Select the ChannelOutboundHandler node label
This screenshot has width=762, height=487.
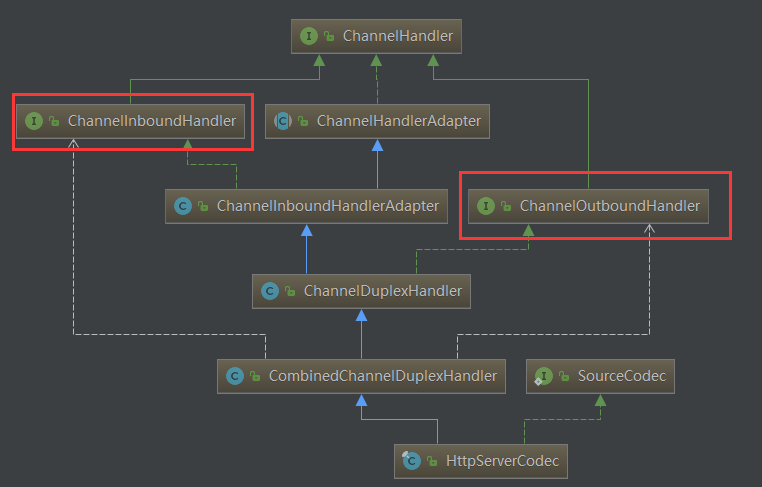click(x=609, y=206)
